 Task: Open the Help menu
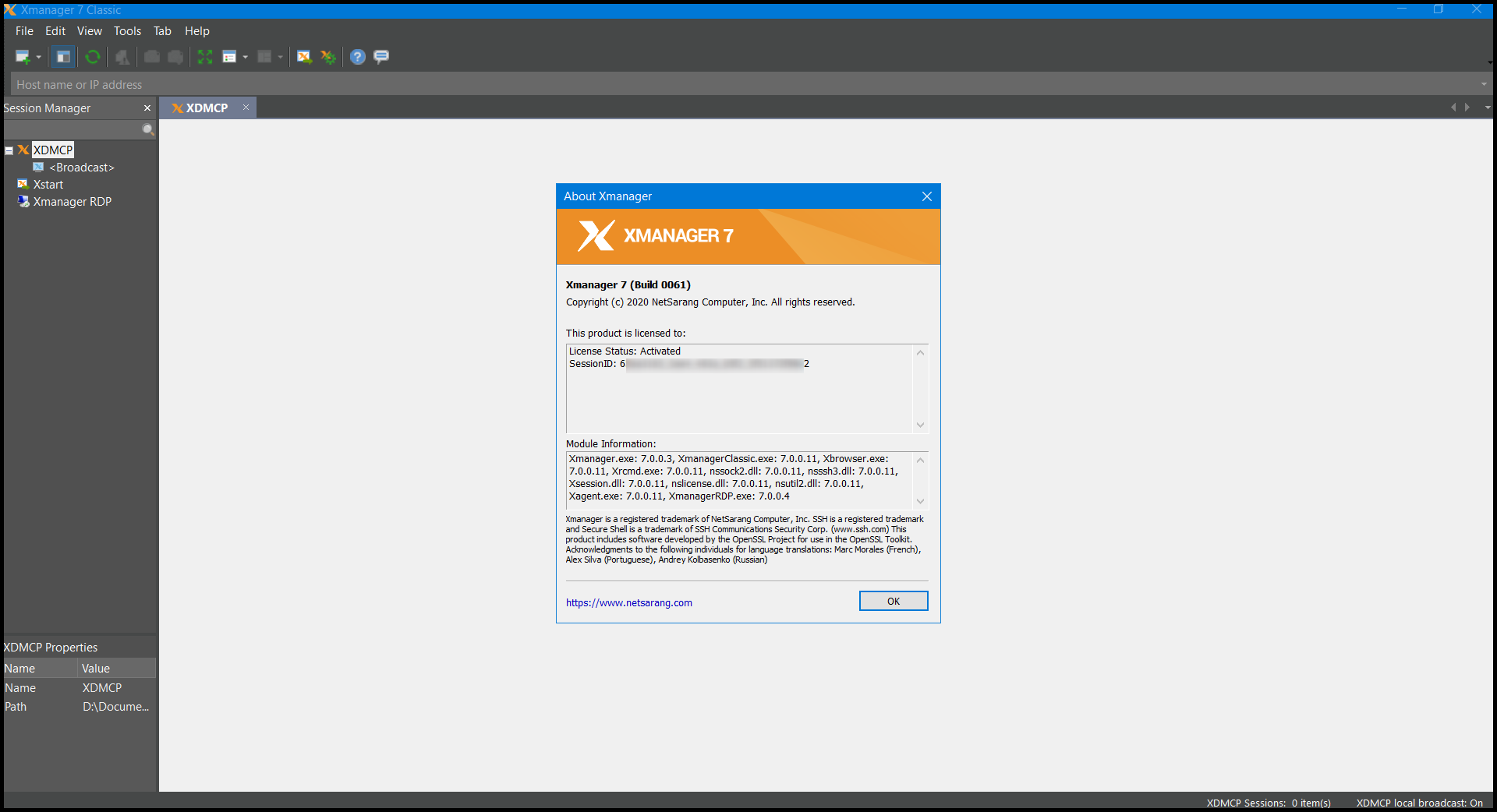pos(197,31)
